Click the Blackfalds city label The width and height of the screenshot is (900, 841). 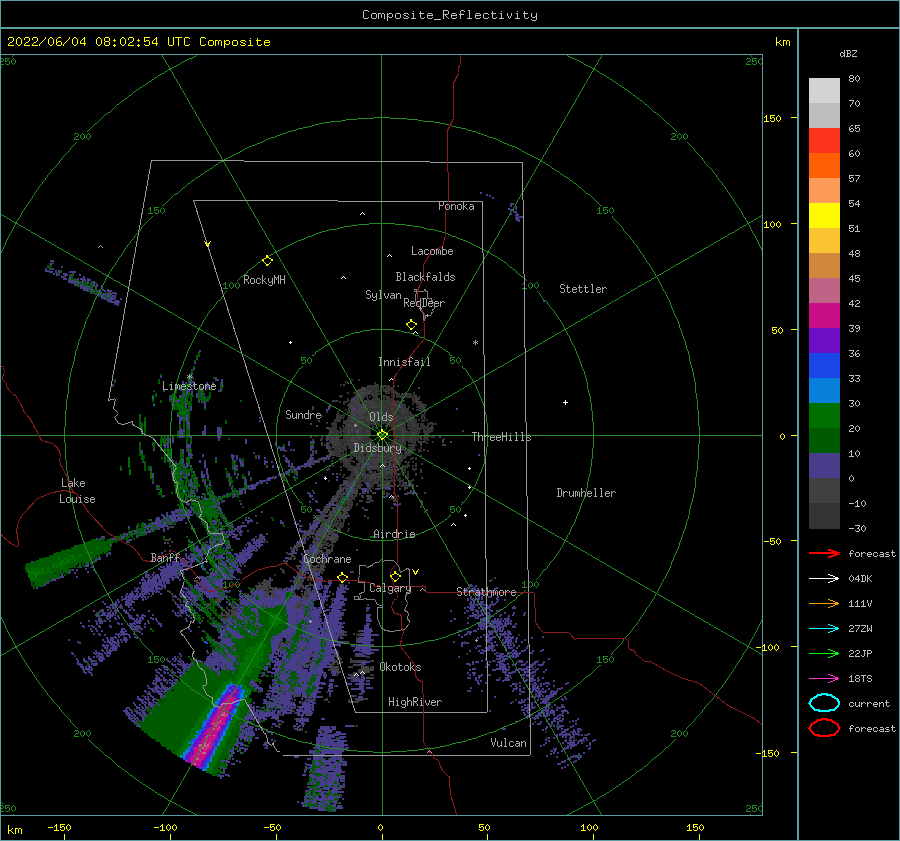click(x=425, y=277)
